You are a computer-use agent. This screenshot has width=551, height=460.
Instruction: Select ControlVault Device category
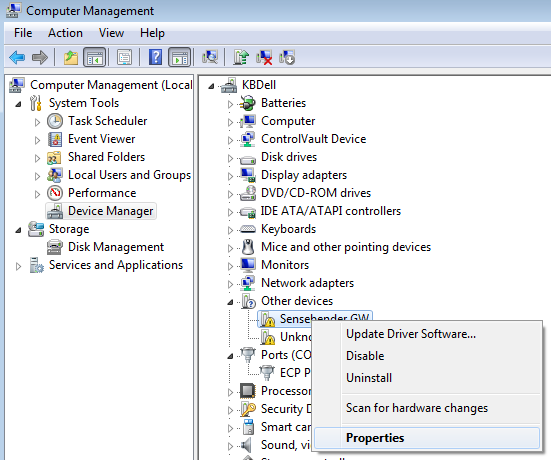(313, 139)
